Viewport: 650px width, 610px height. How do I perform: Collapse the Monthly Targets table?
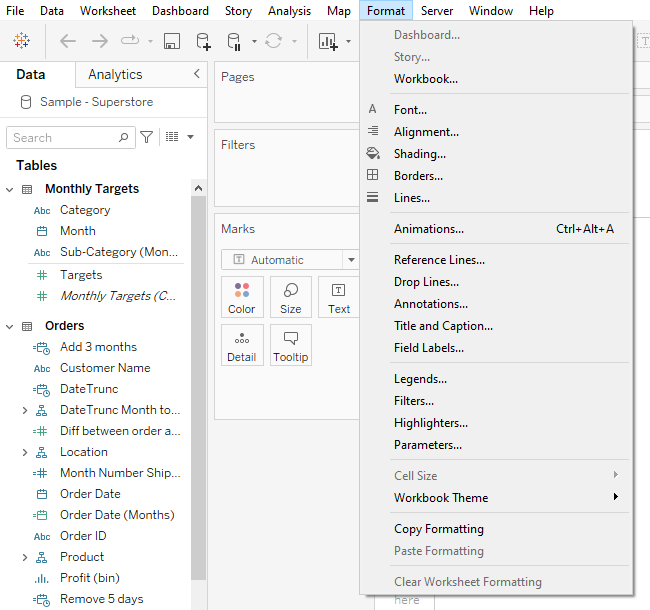[10, 190]
